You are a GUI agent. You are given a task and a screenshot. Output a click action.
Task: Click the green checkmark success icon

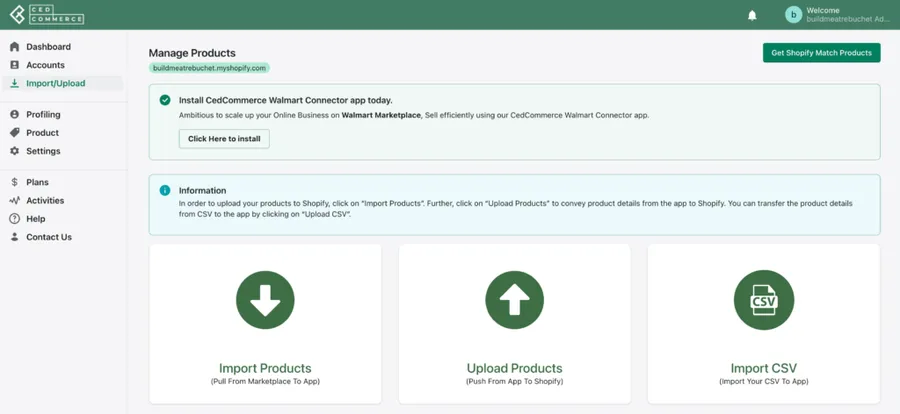coord(165,100)
